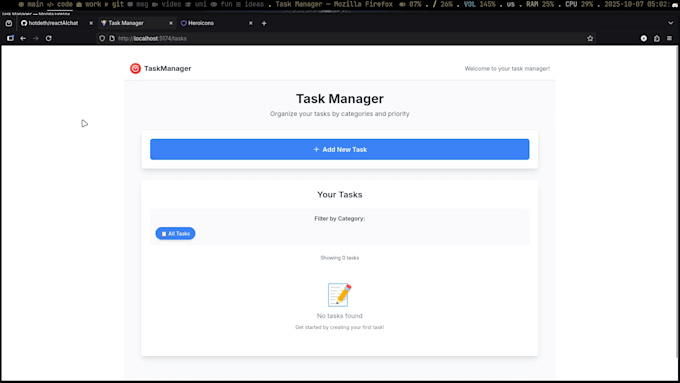The height and width of the screenshot is (383, 680).
Task: Click the RAM 25% indicator in status bar
Action: point(539,4)
